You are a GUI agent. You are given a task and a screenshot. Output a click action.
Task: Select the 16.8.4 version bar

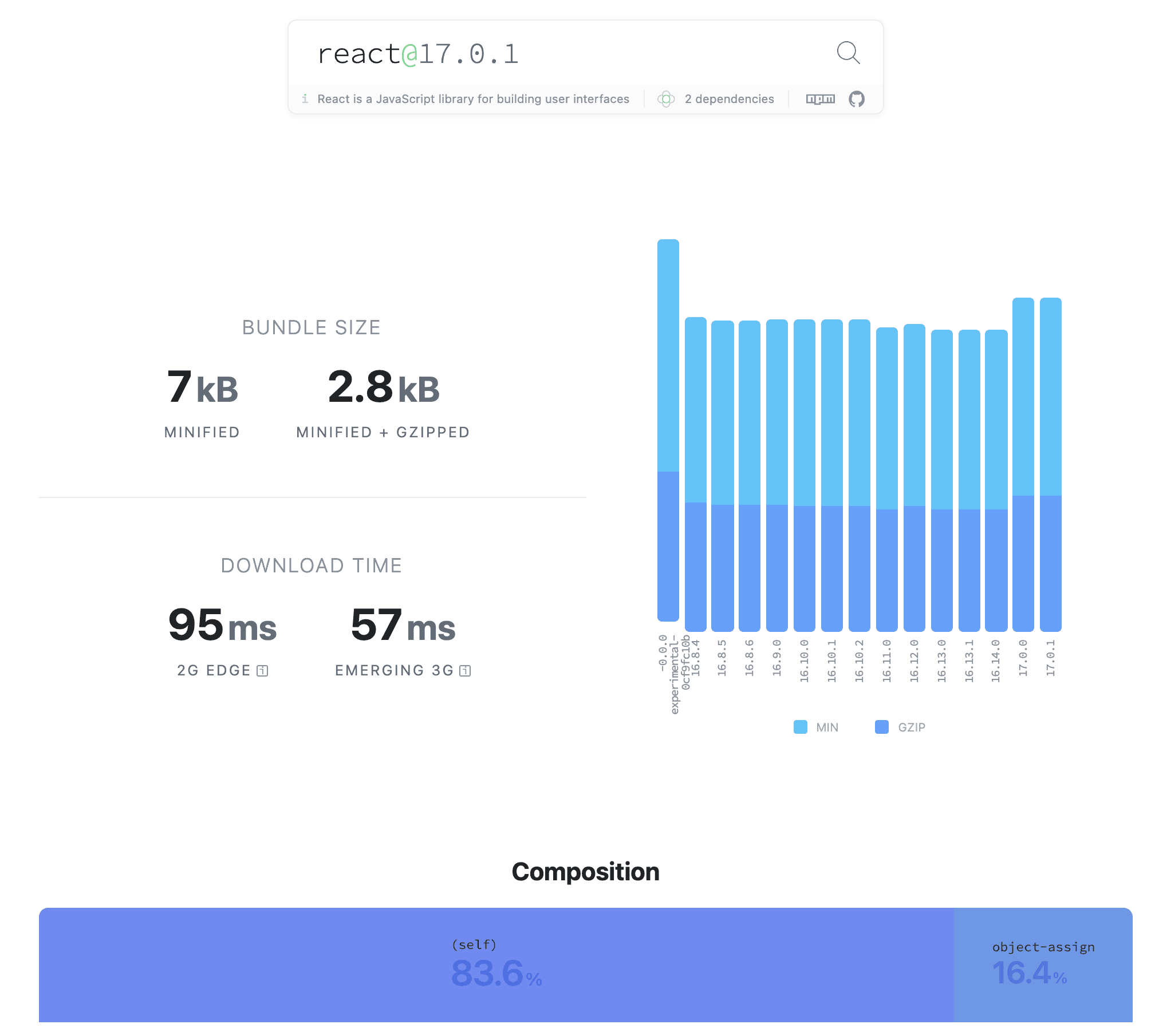(695, 474)
